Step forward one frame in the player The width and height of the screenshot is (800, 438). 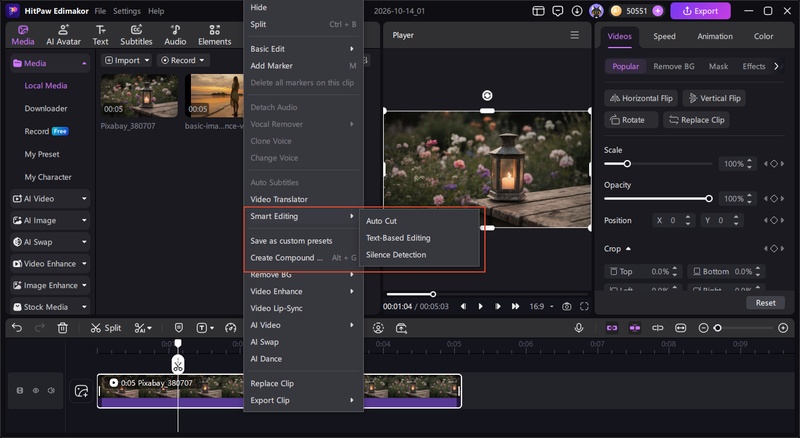pos(497,306)
